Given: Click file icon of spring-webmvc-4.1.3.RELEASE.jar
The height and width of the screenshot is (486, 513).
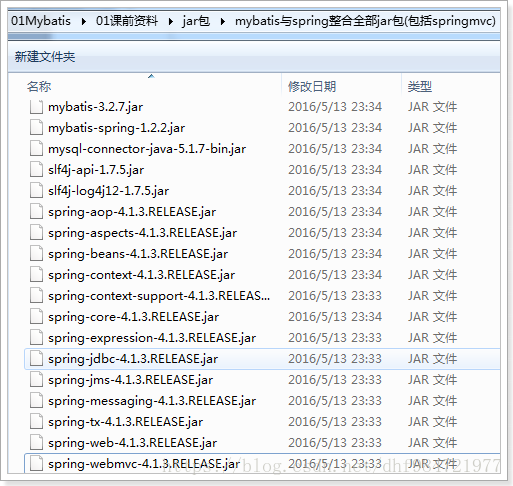Looking at the screenshot, I should coord(36,464).
